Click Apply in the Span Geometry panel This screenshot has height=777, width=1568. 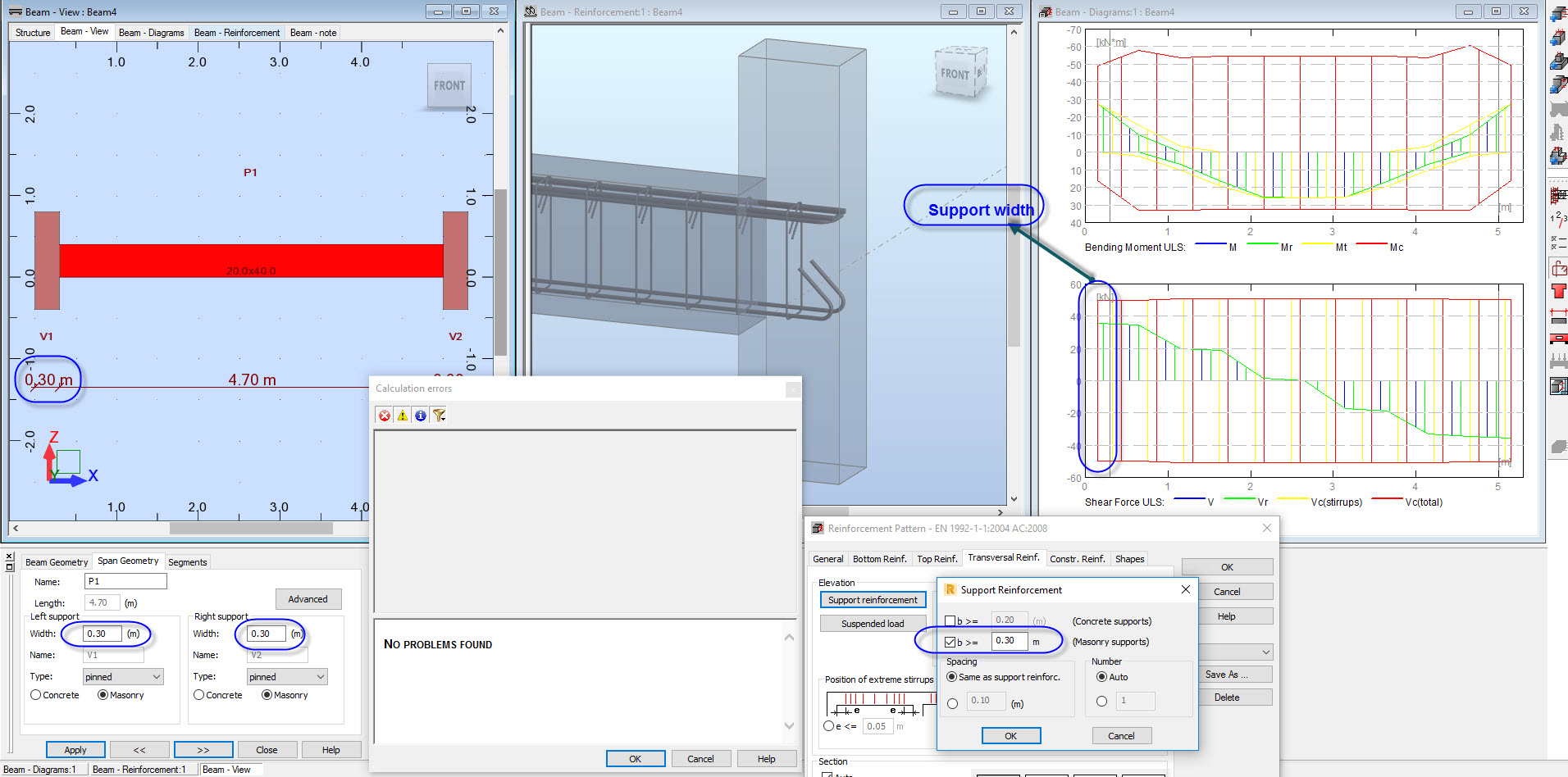(x=75, y=749)
